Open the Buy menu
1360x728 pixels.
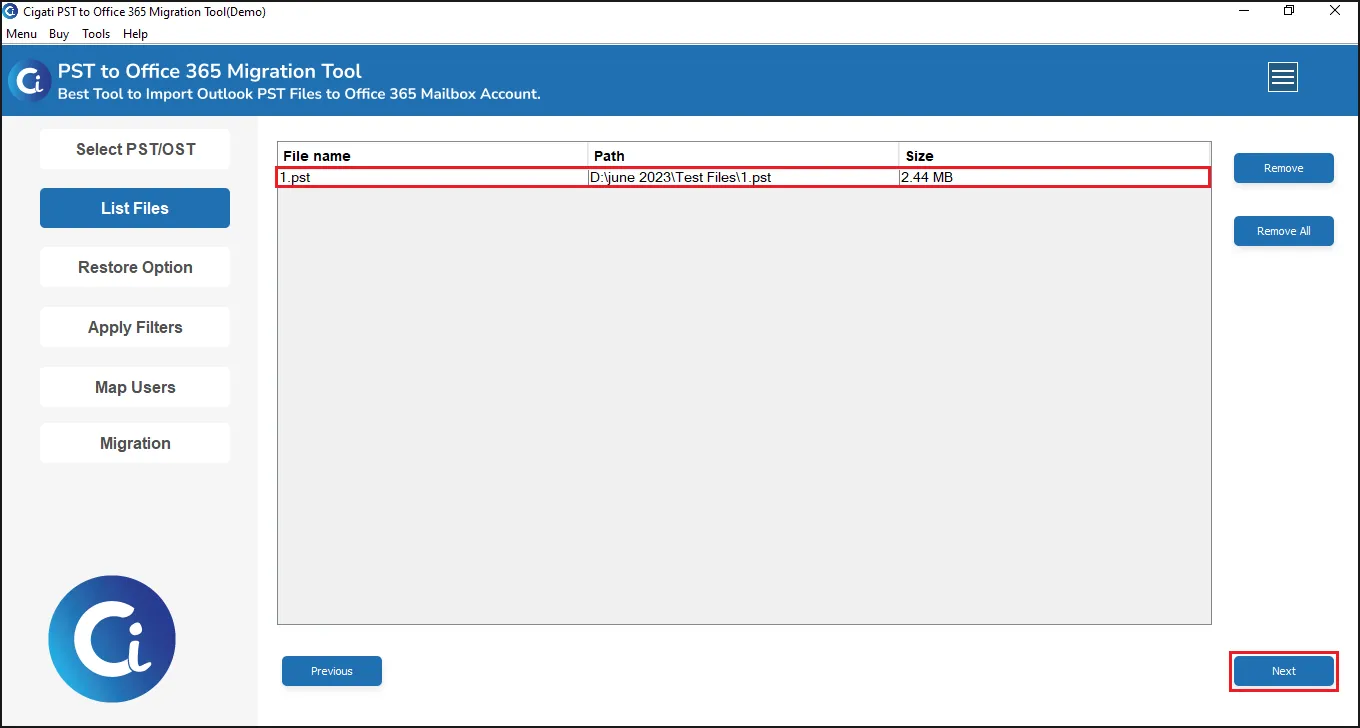[59, 34]
